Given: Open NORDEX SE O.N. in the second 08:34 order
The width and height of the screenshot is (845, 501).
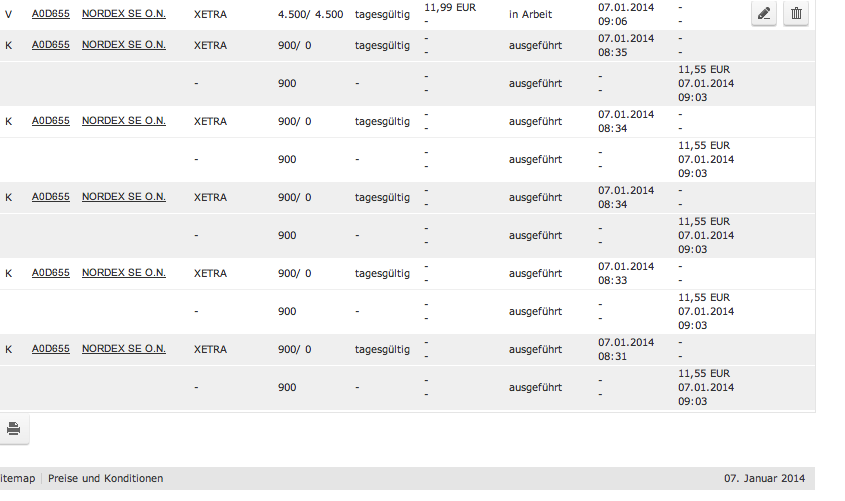Looking at the screenshot, I should pos(124,197).
